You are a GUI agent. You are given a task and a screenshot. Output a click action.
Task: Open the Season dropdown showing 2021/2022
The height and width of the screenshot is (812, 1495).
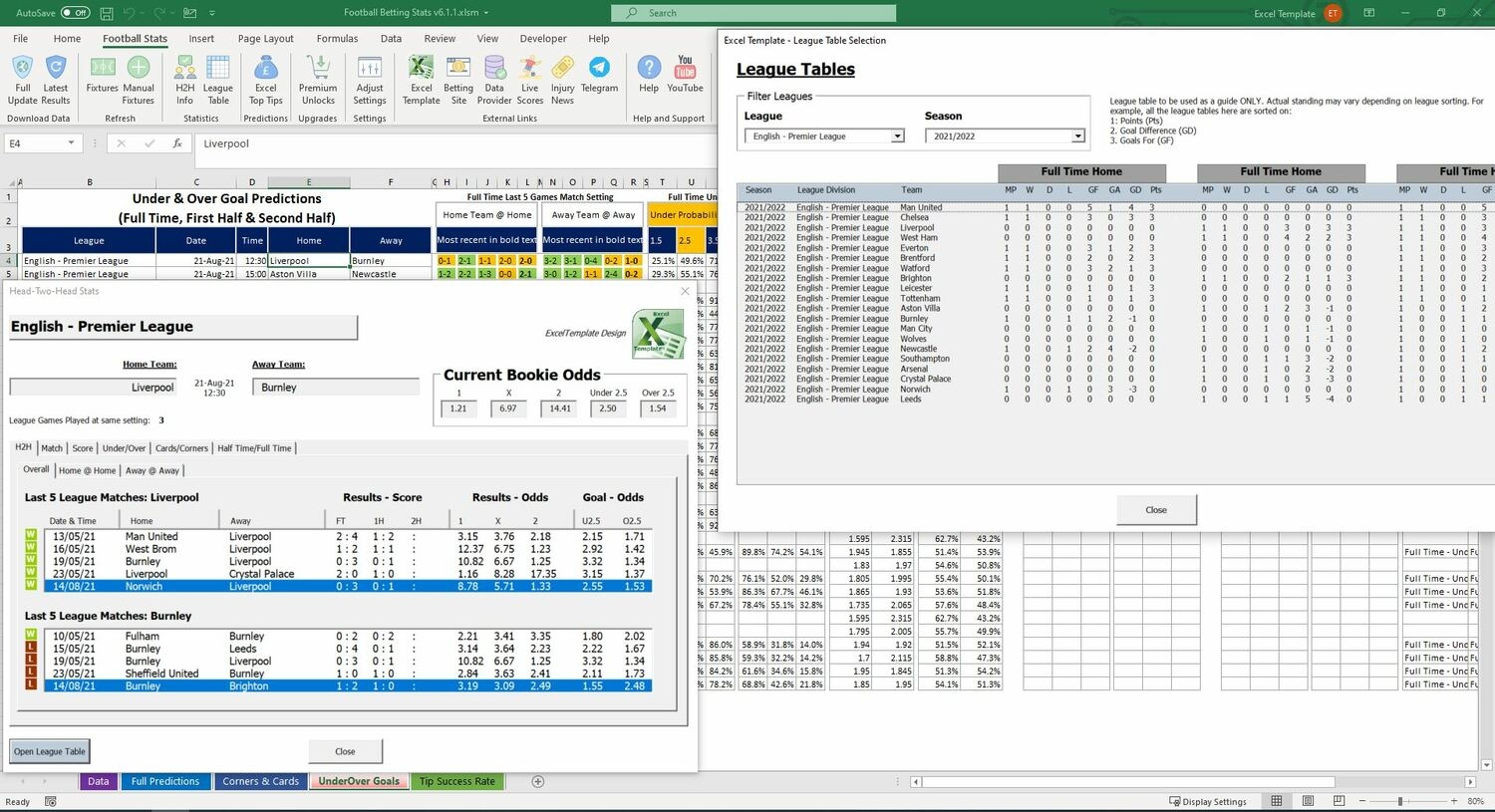1077,135
